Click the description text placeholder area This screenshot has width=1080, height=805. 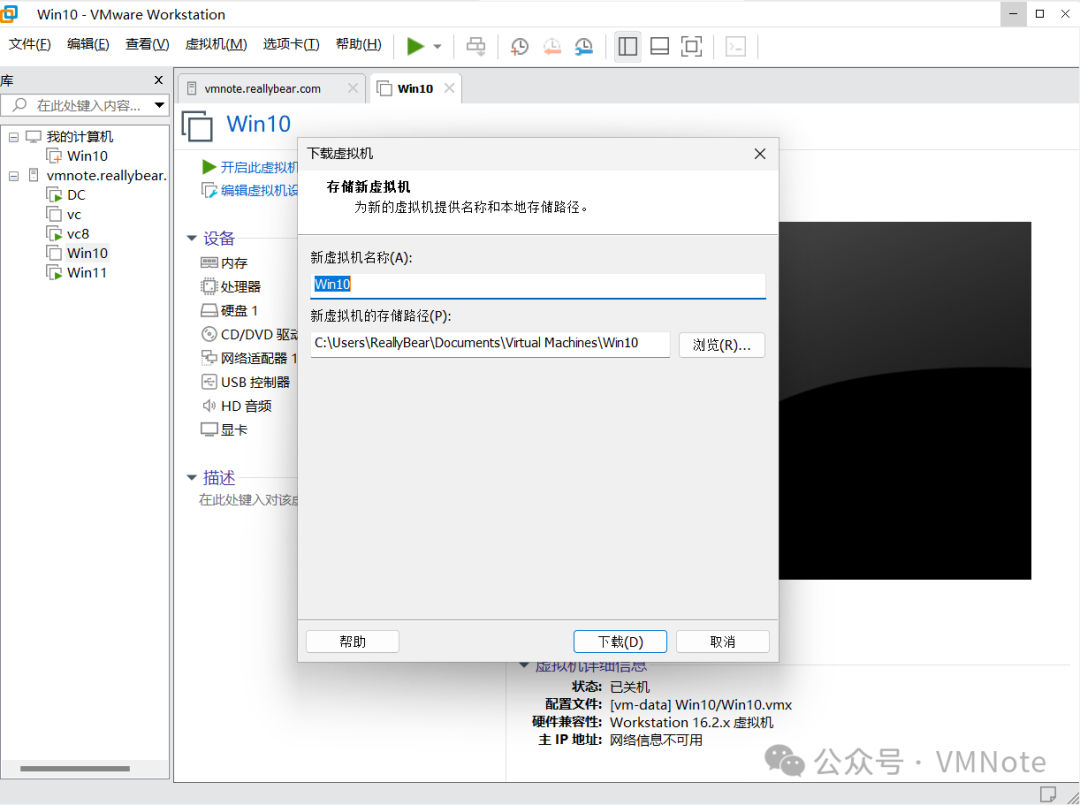click(x=248, y=500)
